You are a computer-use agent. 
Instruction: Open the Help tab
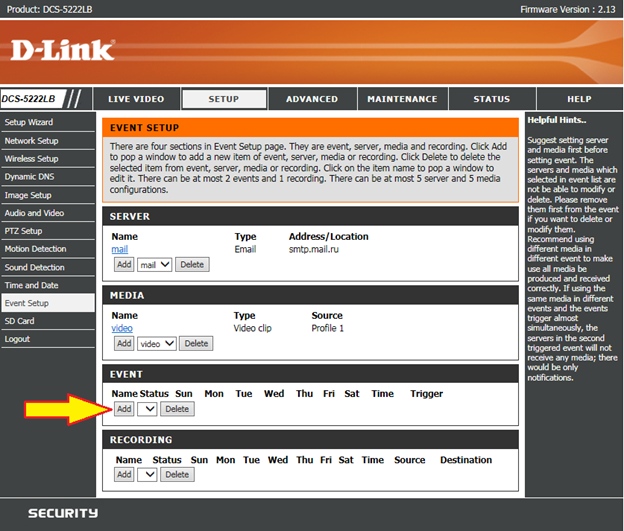[x=579, y=99]
